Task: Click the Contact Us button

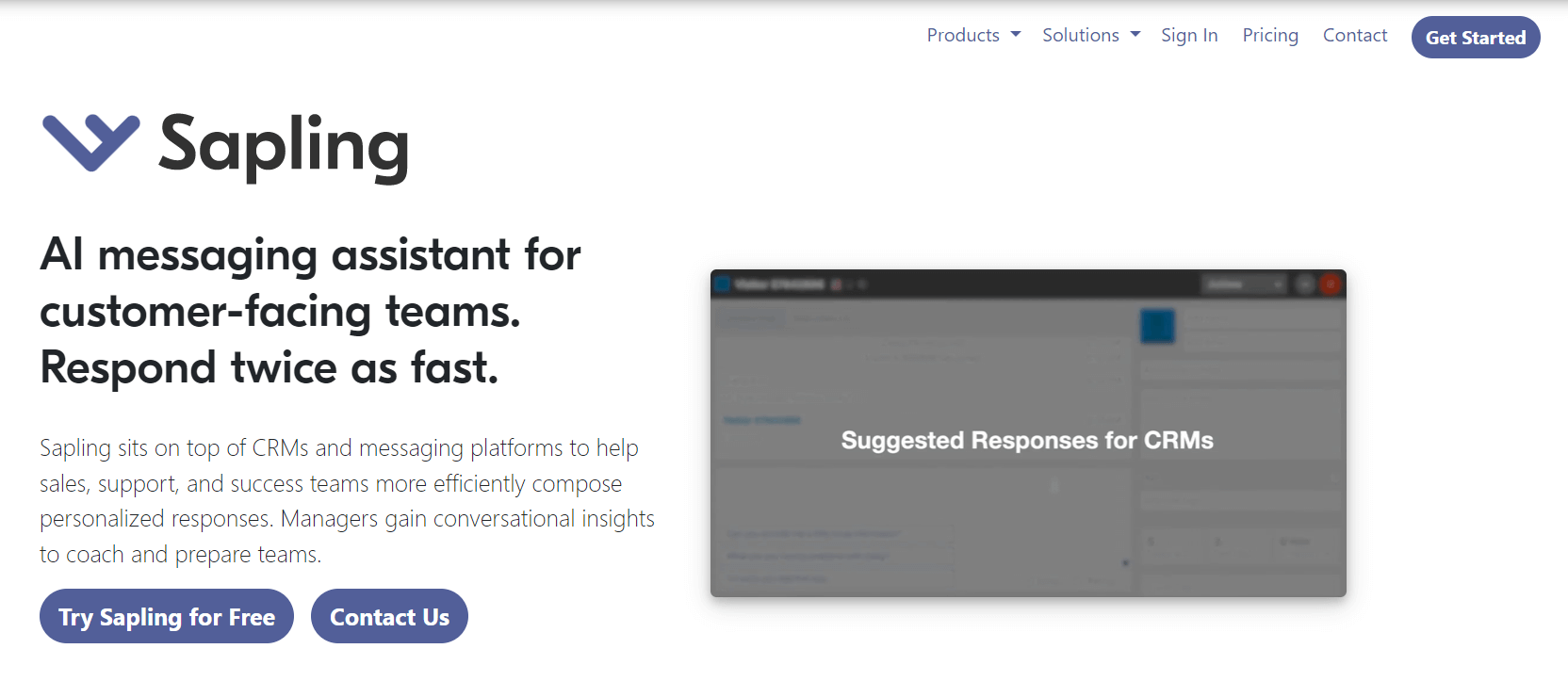Action: 389,617
